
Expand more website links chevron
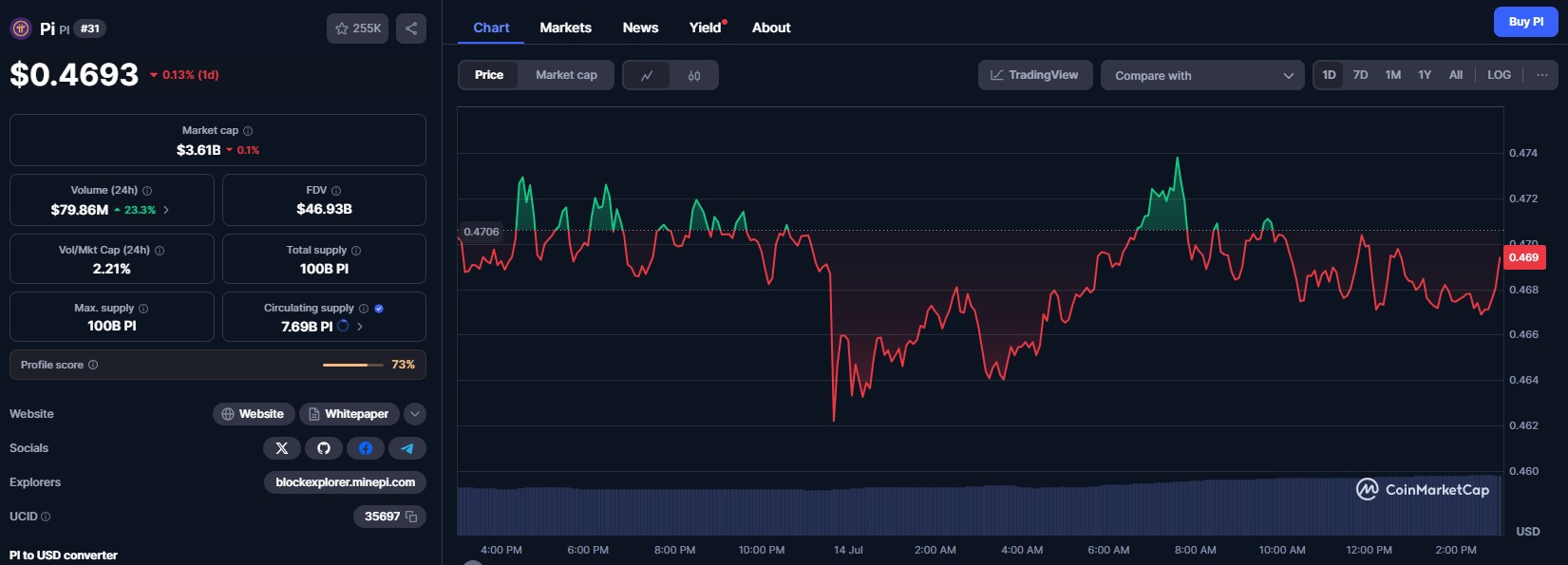tap(414, 414)
